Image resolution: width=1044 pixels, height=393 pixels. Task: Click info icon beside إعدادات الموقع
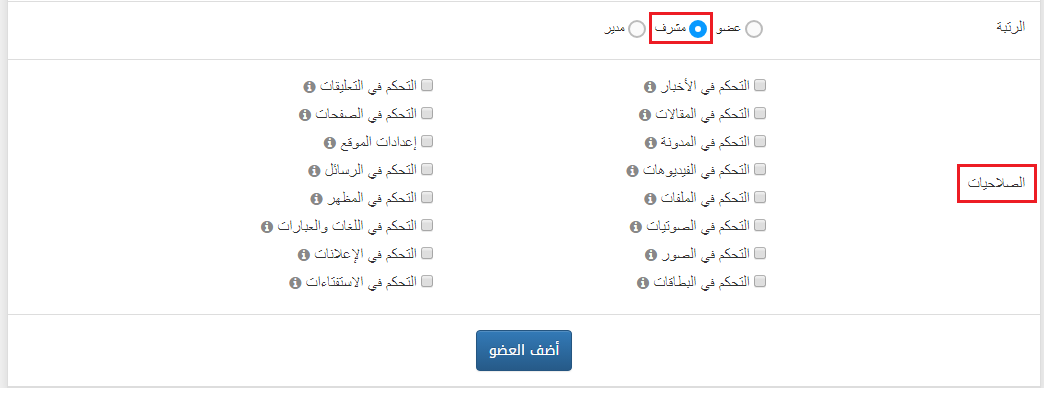click(329, 143)
